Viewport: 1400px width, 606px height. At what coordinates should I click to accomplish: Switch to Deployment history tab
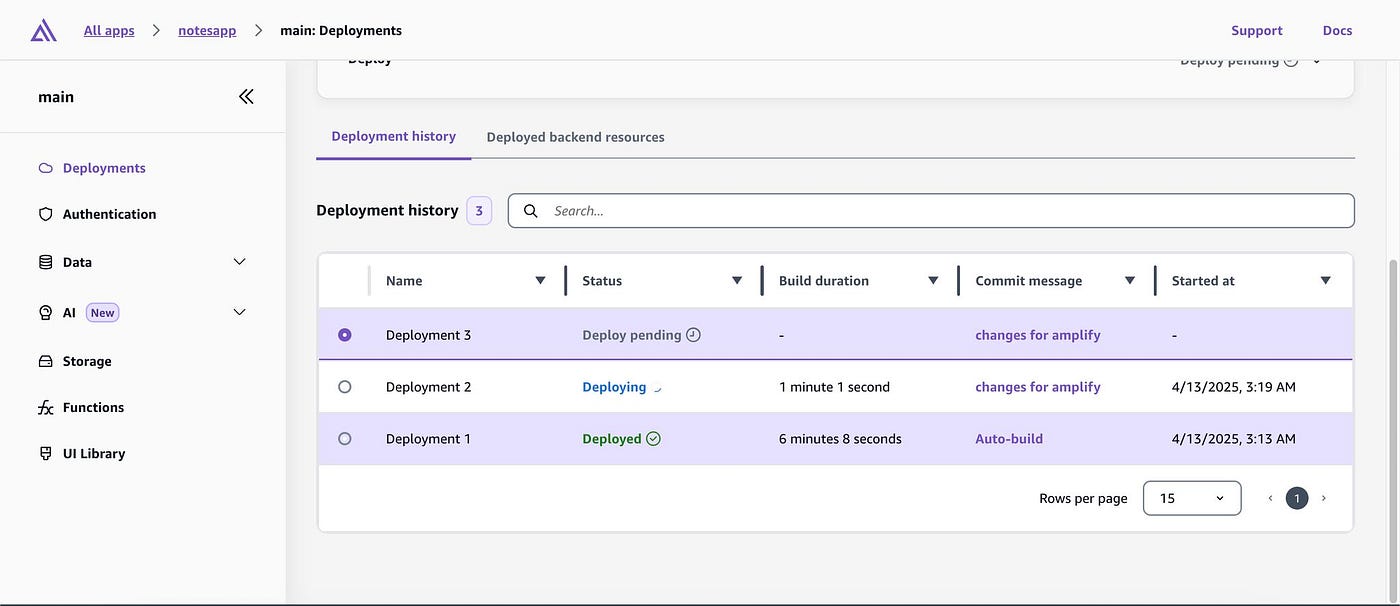[394, 137]
